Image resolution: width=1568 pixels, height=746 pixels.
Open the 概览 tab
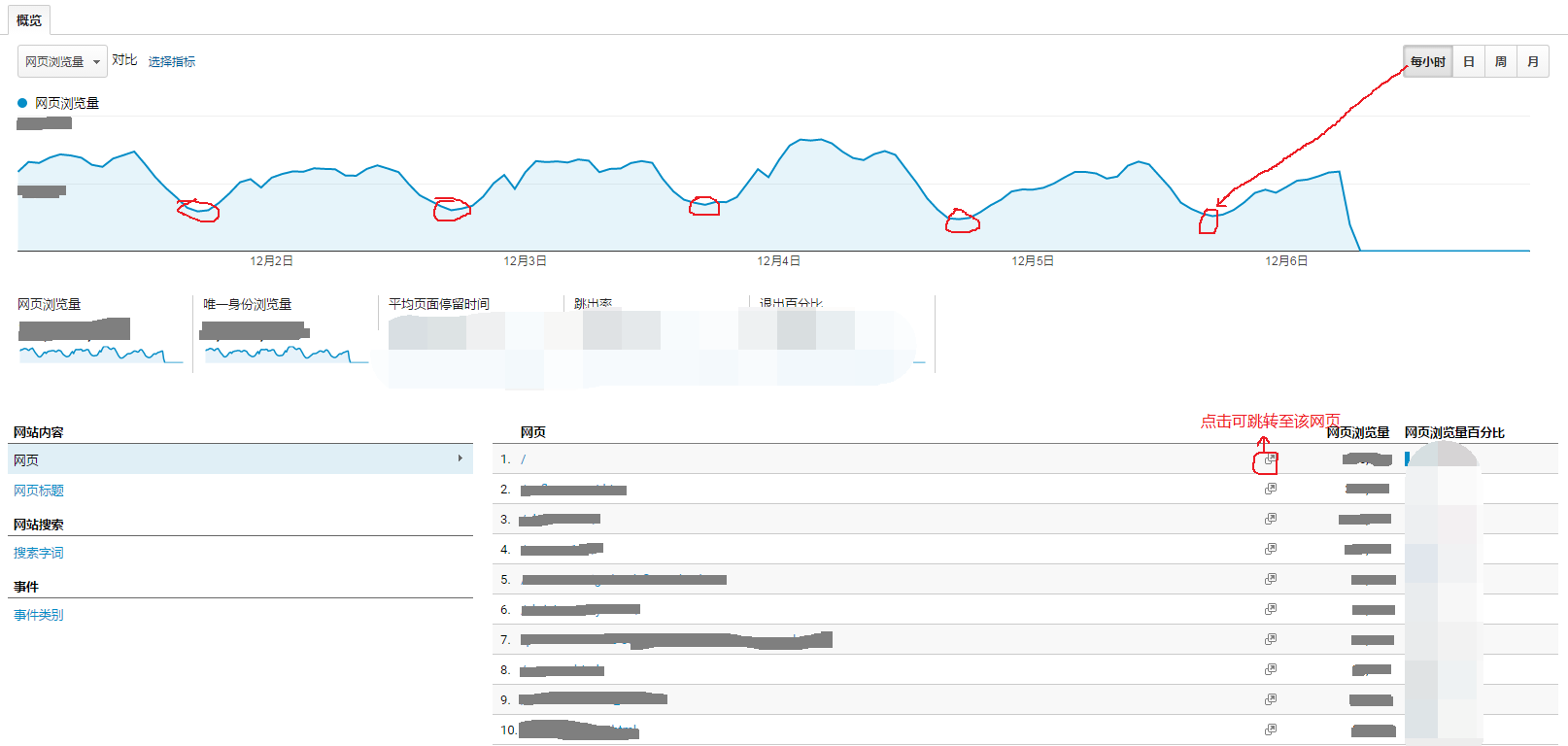[29, 20]
